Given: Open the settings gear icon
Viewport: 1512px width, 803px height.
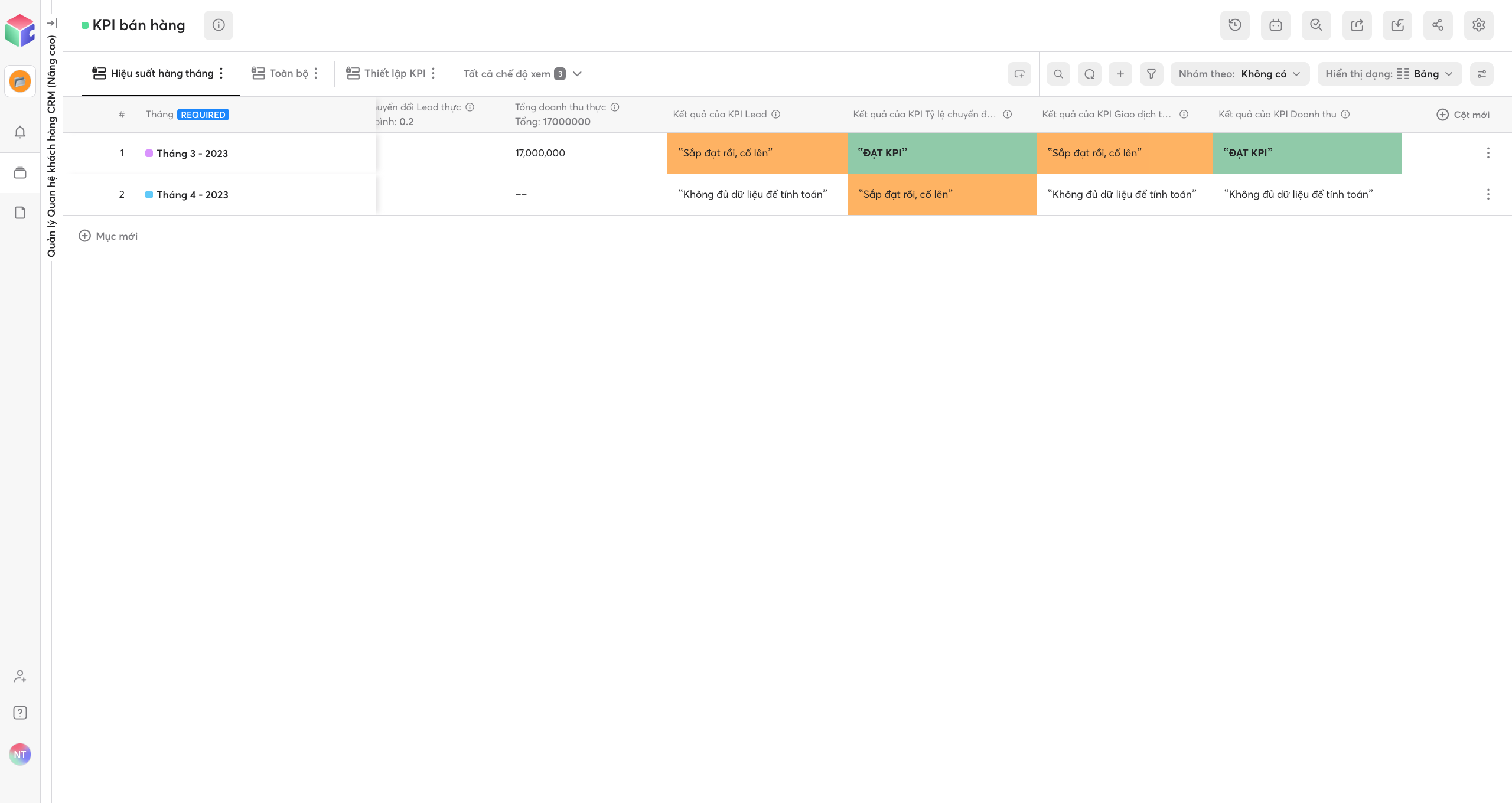Looking at the screenshot, I should click(1479, 25).
